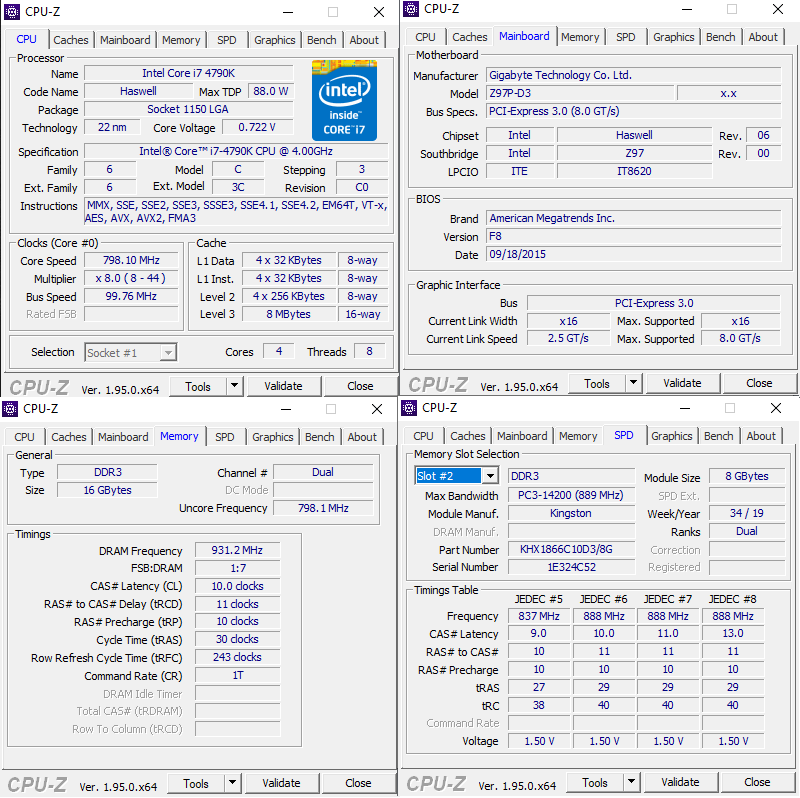Minimize the CPU window
The width and height of the screenshot is (800, 798).
(288, 12)
